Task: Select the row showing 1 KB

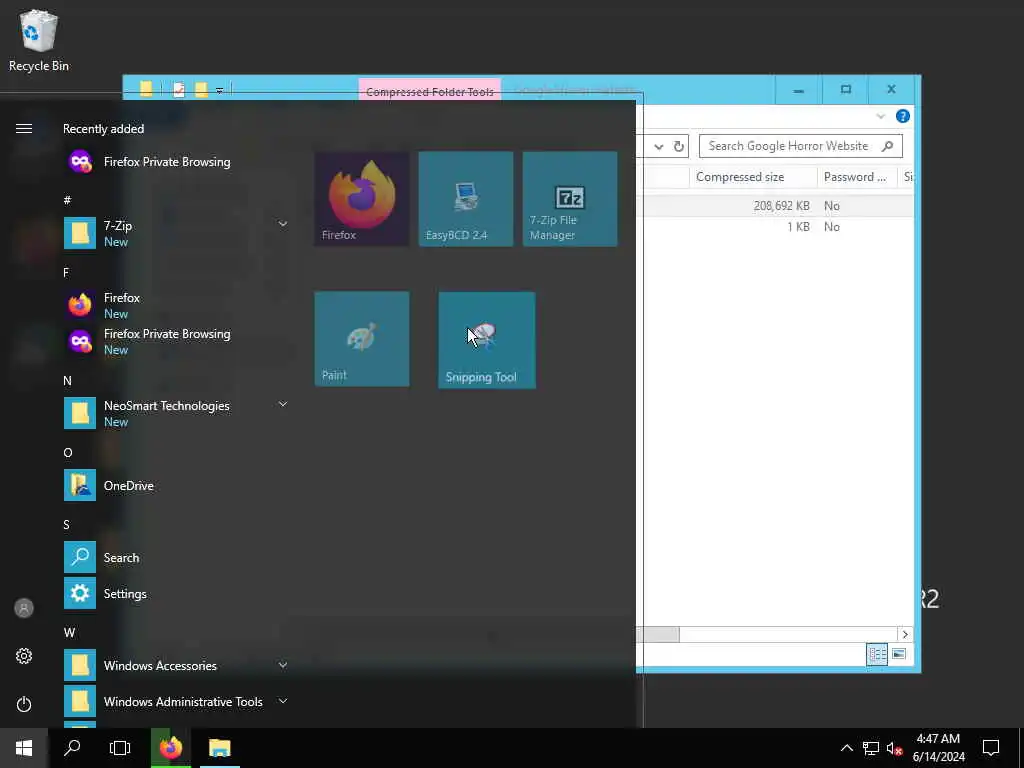Action: pos(775,227)
